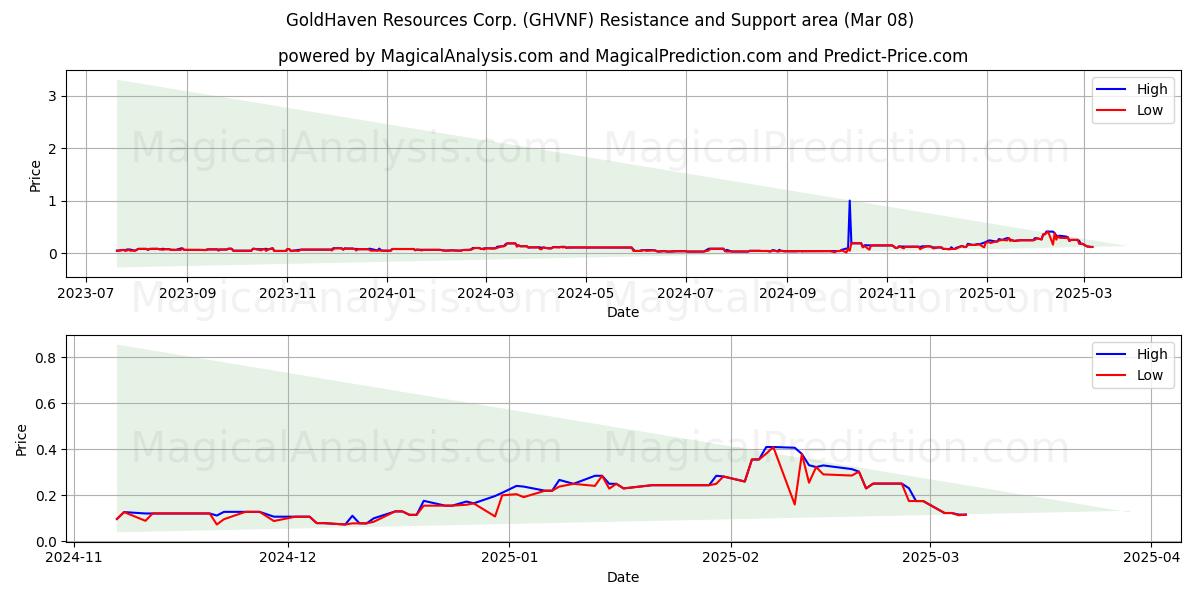Click the '2025-04' x-axis label on lower chart
Viewport: 1200px width, 600px height.
point(1152,558)
